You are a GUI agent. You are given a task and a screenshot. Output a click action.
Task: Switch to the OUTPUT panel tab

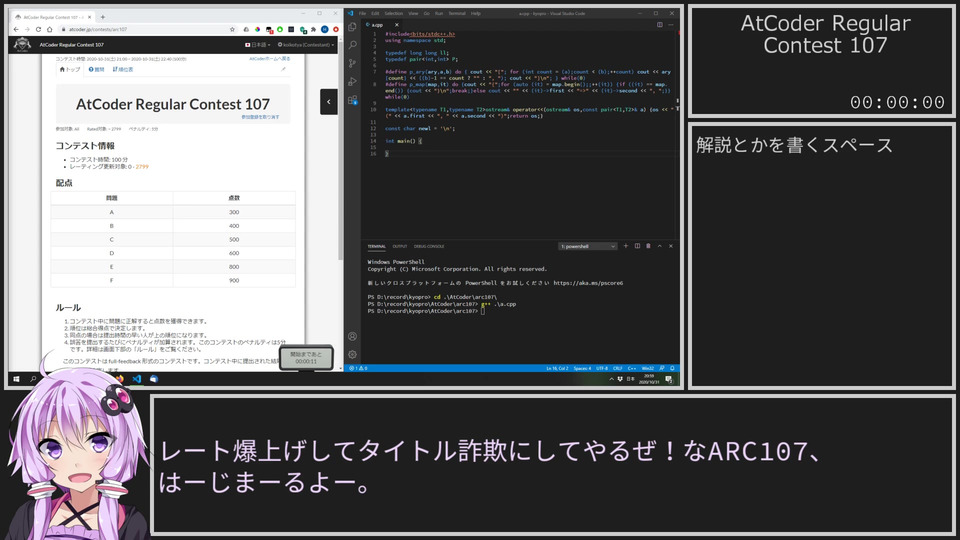(x=400, y=246)
